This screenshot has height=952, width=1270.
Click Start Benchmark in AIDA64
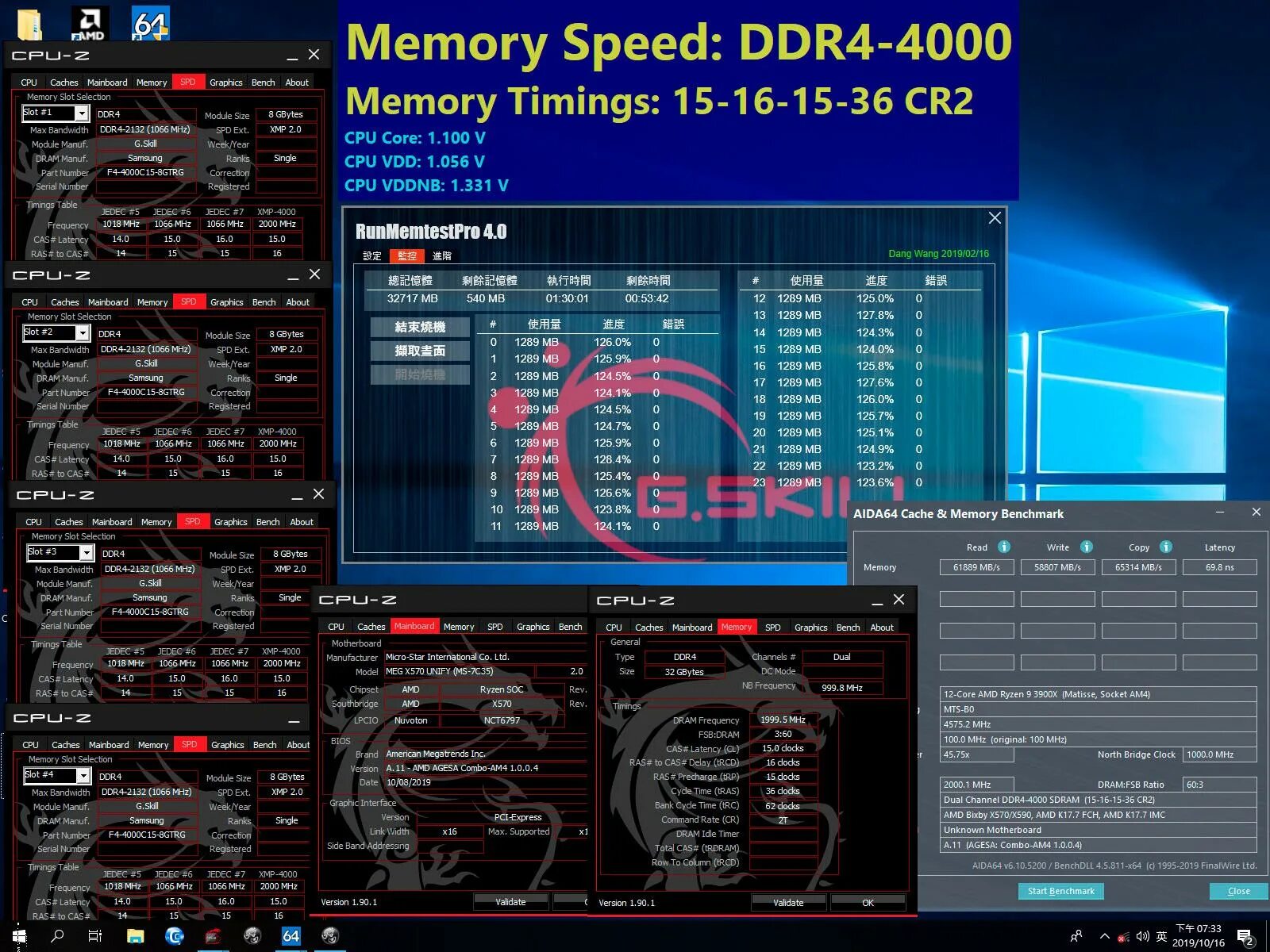click(x=1061, y=891)
